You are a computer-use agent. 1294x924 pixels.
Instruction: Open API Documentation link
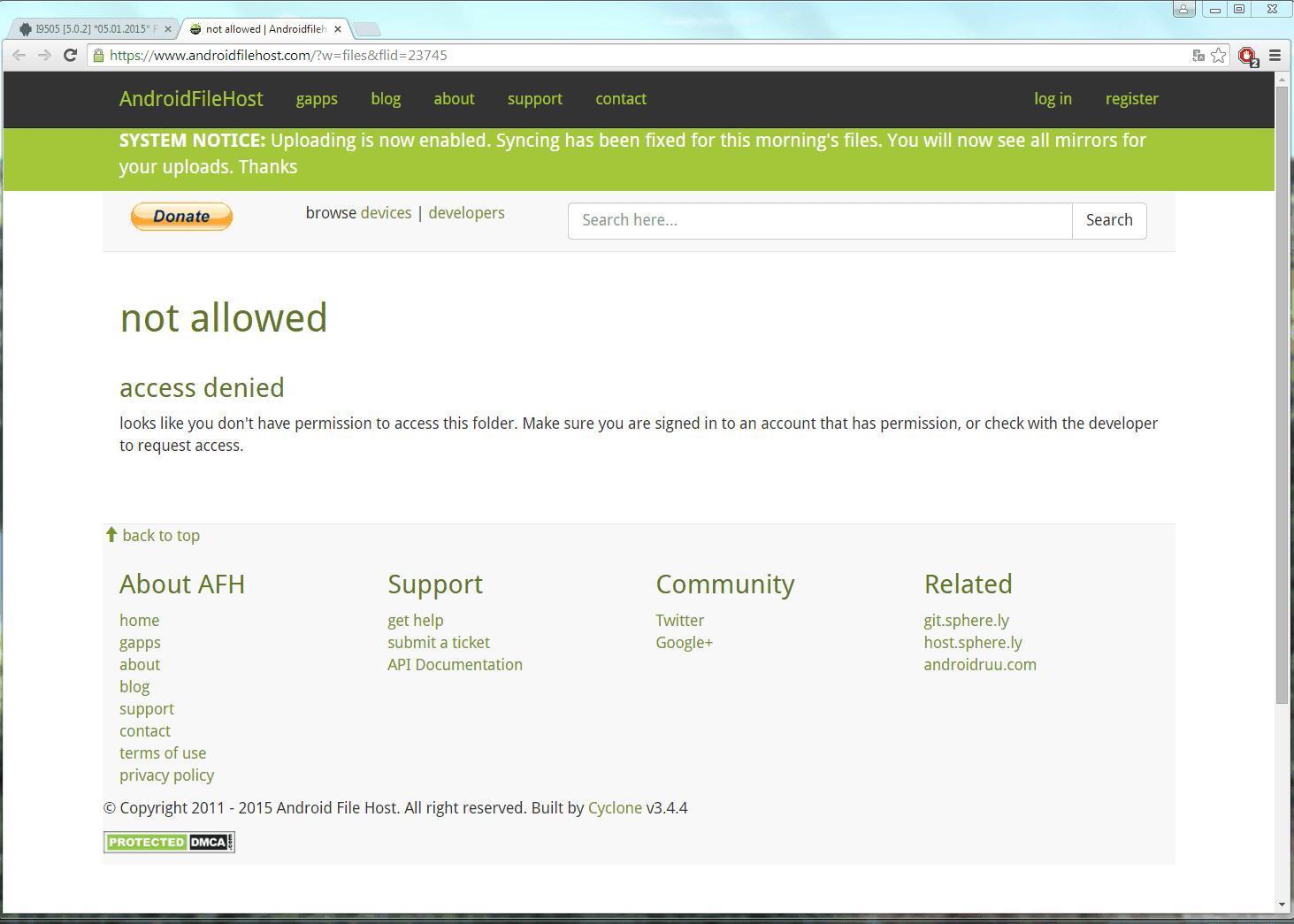pos(455,665)
